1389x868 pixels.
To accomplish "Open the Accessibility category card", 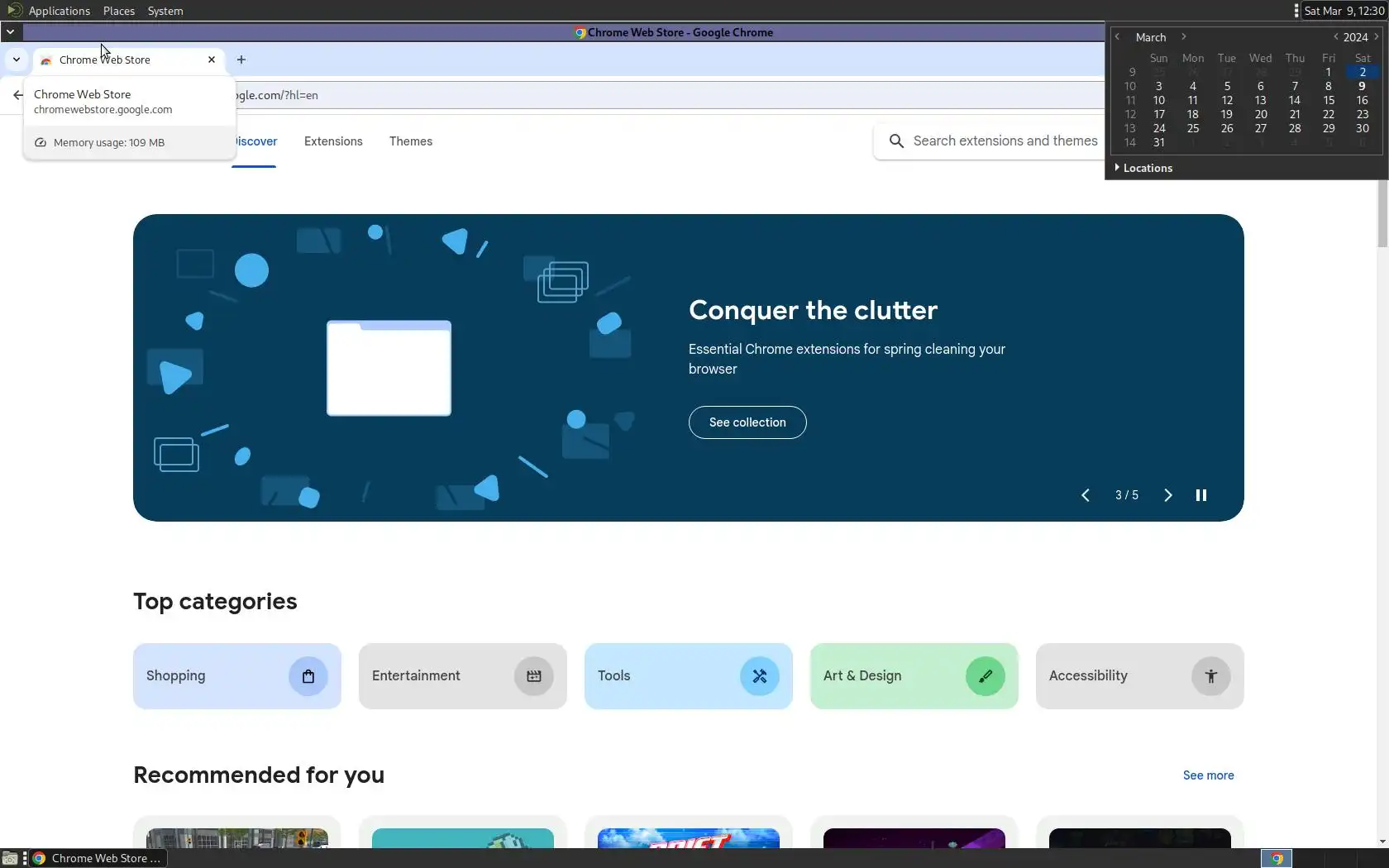I will 1140,676.
